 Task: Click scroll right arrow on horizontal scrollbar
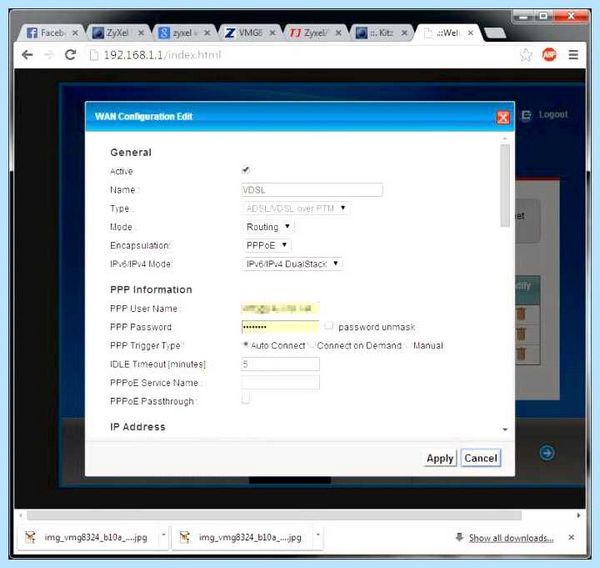click(x=578, y=516)
